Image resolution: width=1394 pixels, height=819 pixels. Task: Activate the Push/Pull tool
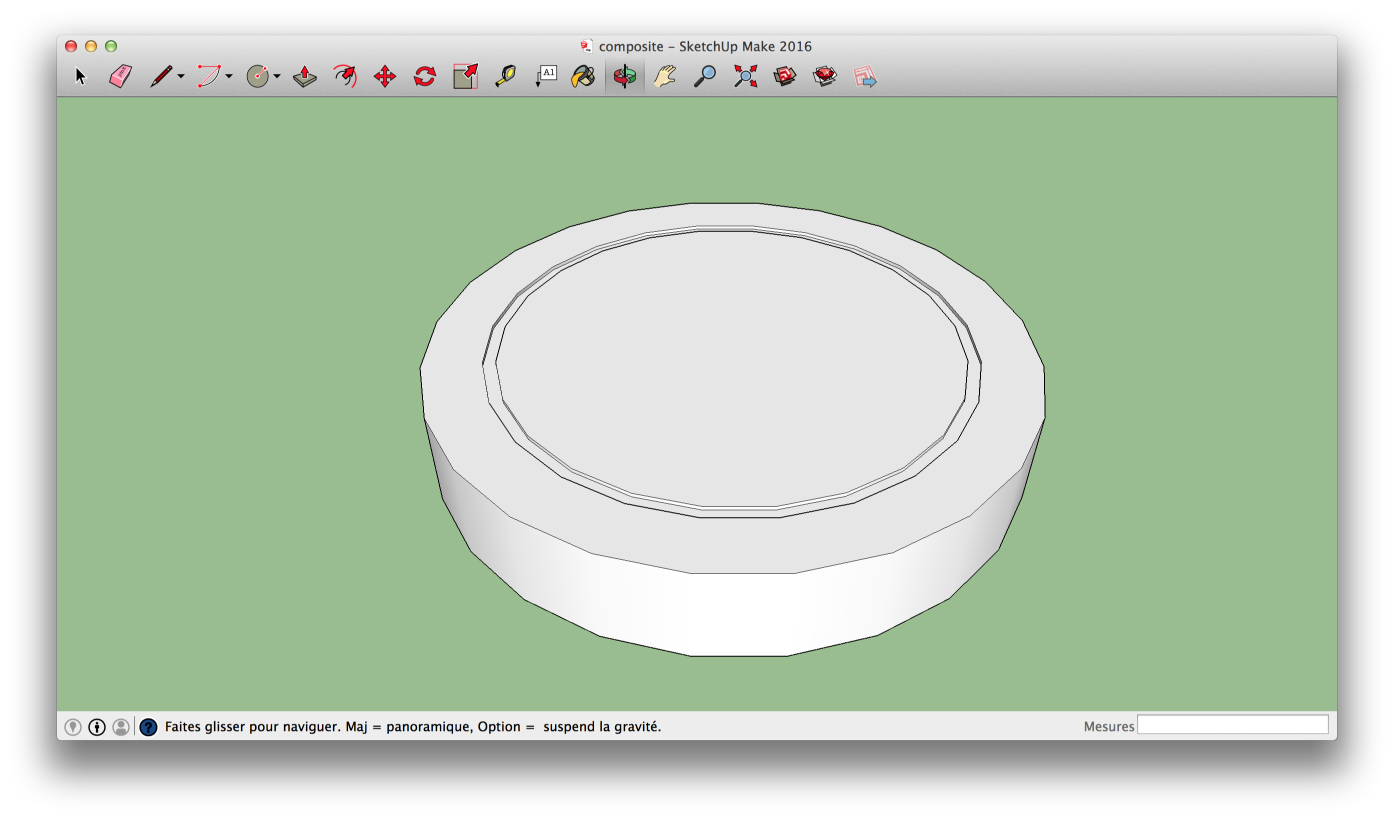point(305,76)
